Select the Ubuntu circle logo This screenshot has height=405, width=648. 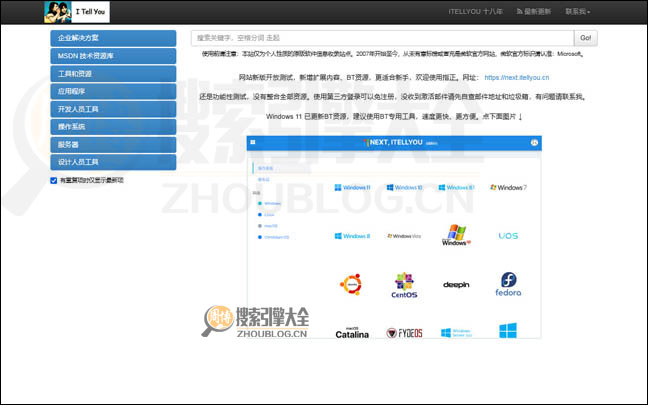click(351, 284)
